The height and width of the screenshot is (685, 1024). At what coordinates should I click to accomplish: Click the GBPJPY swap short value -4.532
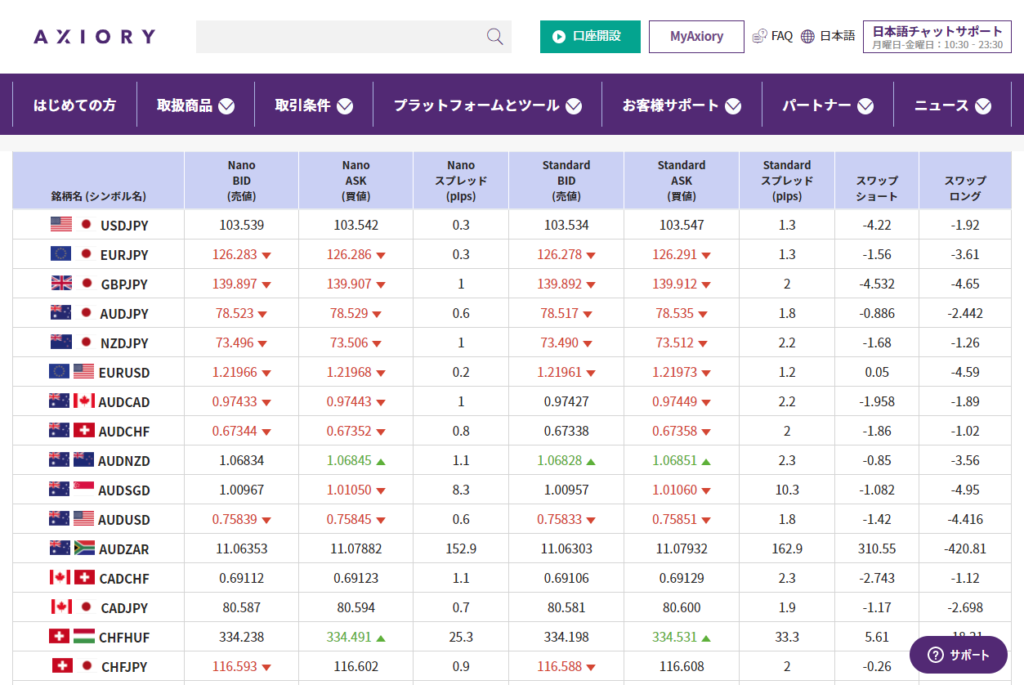876,283
